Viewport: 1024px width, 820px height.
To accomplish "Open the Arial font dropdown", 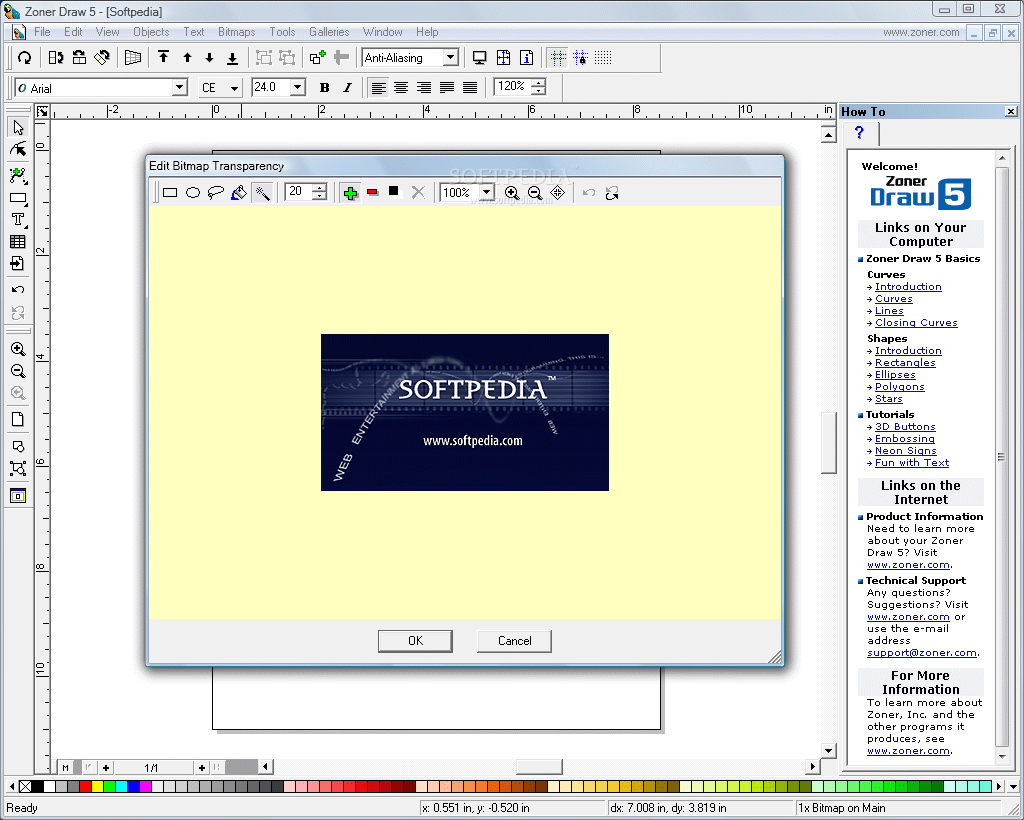I will click(180, 87).
